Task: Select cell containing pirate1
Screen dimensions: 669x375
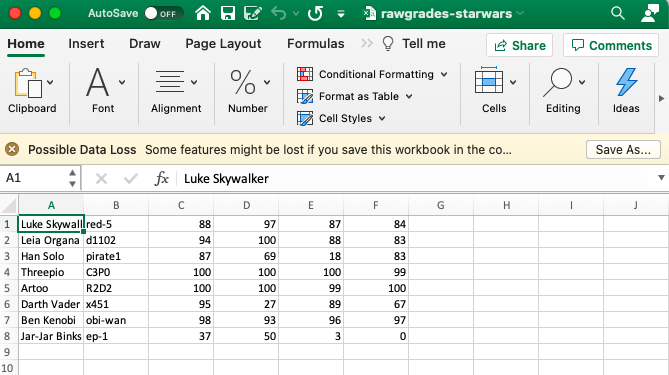Action: tap(116, 256)
